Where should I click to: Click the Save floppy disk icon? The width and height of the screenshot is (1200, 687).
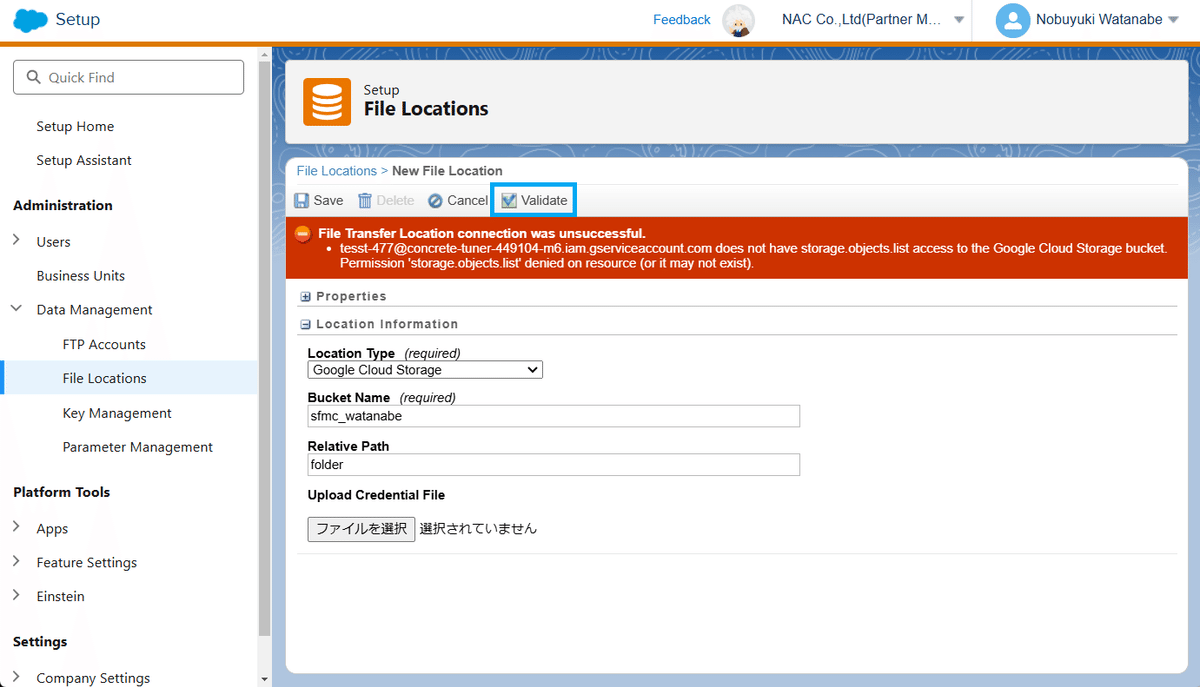[301, 200]
